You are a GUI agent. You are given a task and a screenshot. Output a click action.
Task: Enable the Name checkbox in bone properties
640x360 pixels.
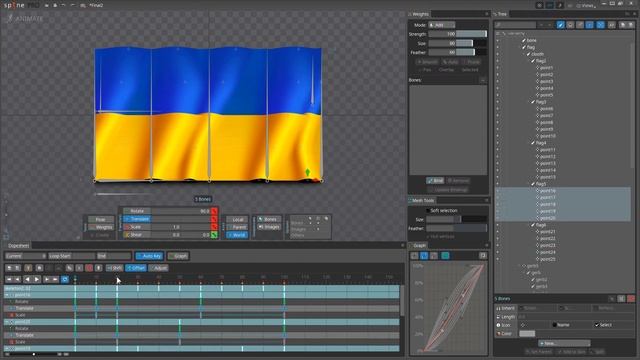tap(555, 325)
